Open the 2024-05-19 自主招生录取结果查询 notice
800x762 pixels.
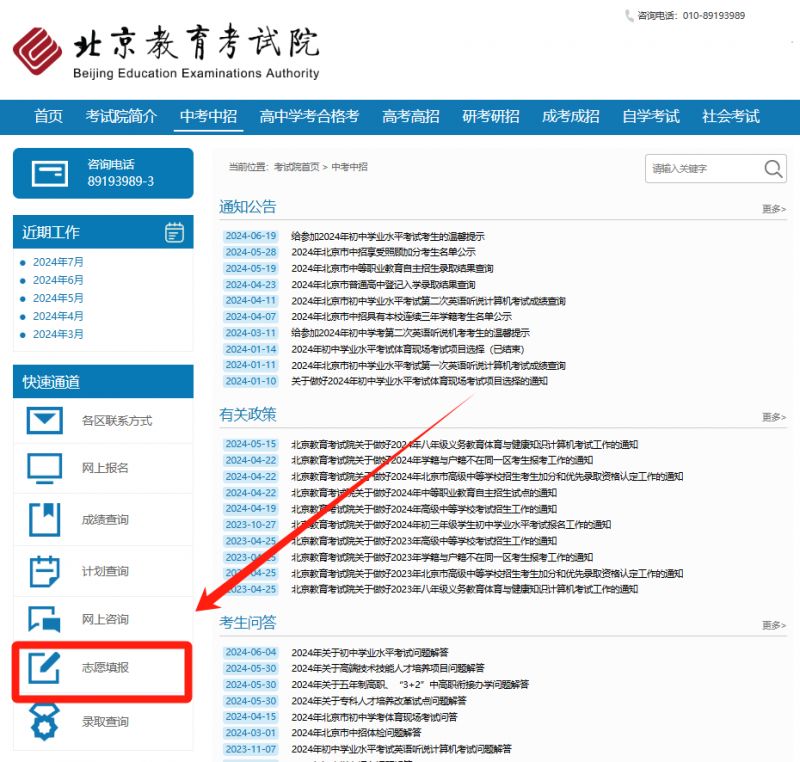pos(392,268)
